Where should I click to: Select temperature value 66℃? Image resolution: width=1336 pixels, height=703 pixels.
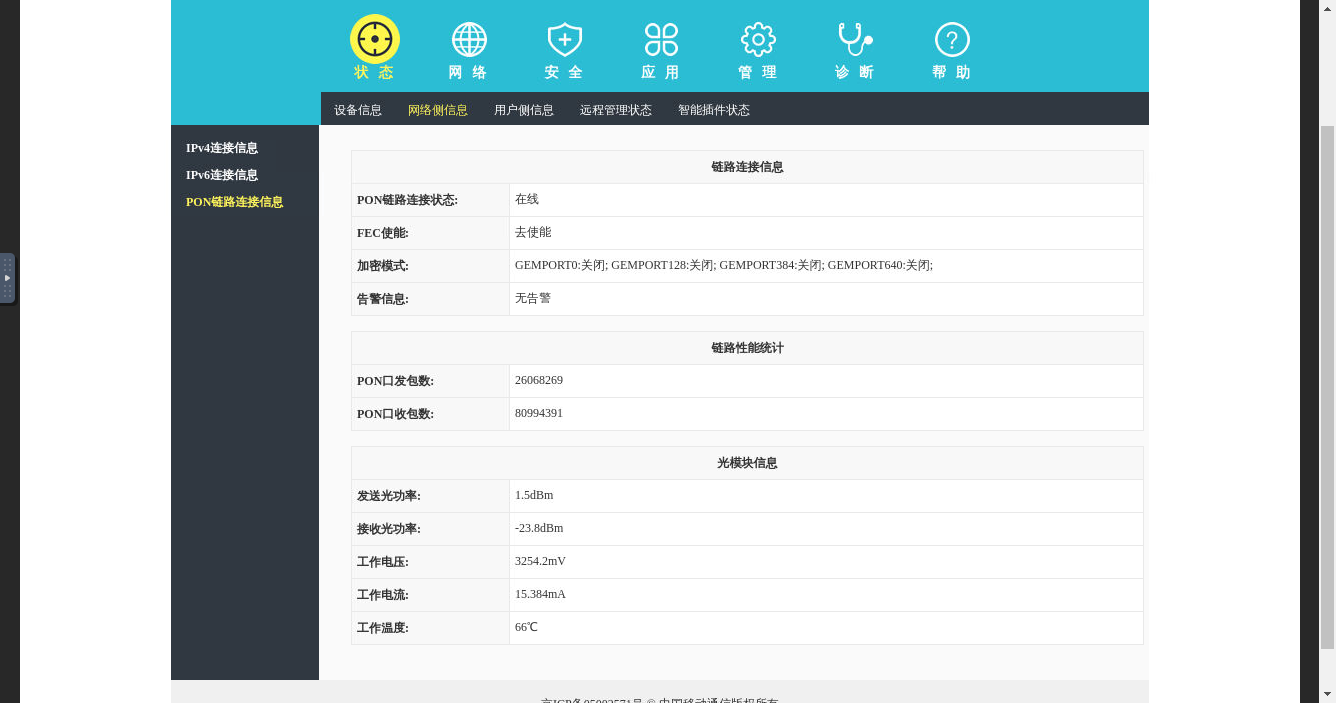pyautogui.click(x=526, y=627)
